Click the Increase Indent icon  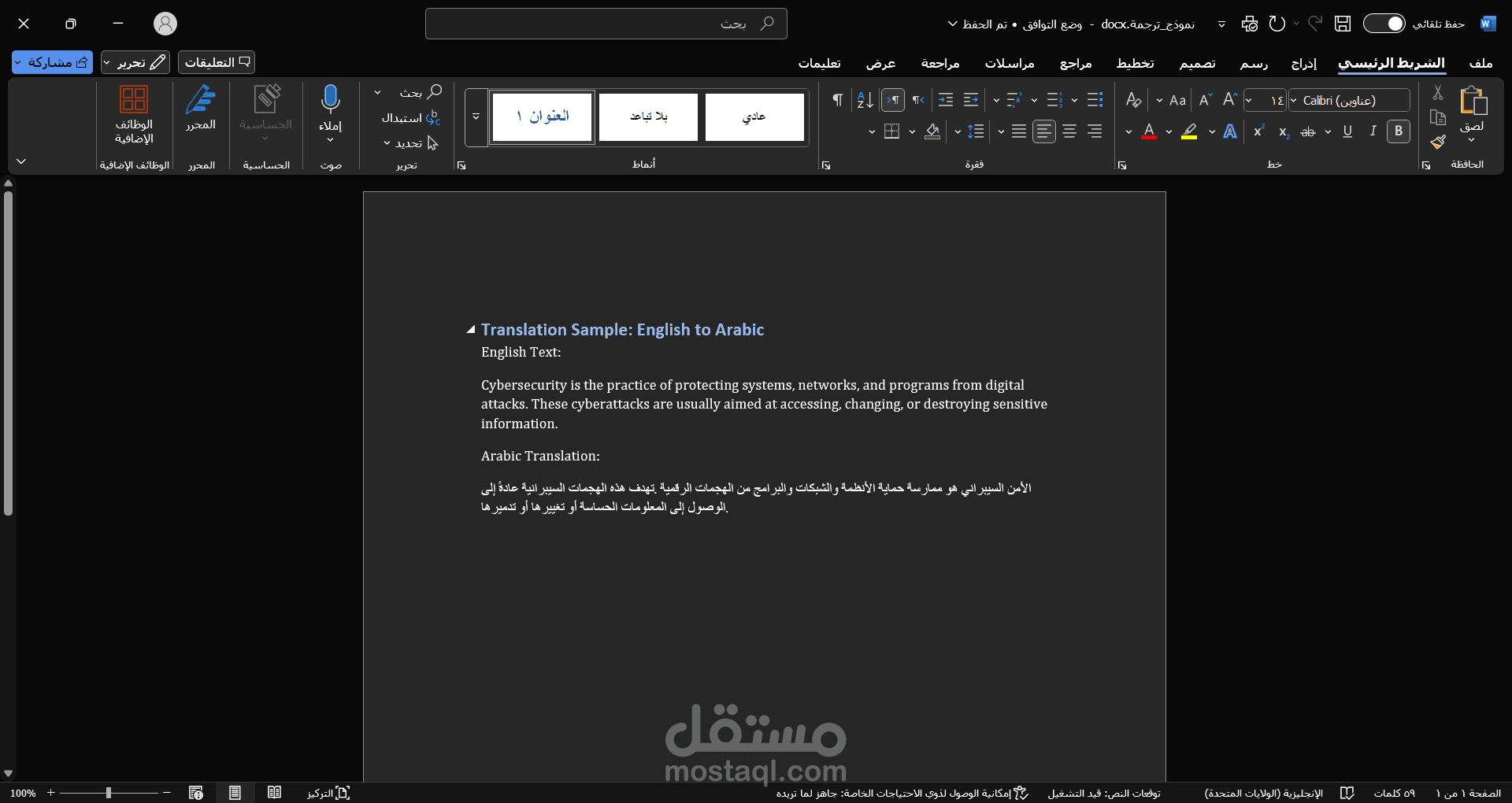[946, 100]
